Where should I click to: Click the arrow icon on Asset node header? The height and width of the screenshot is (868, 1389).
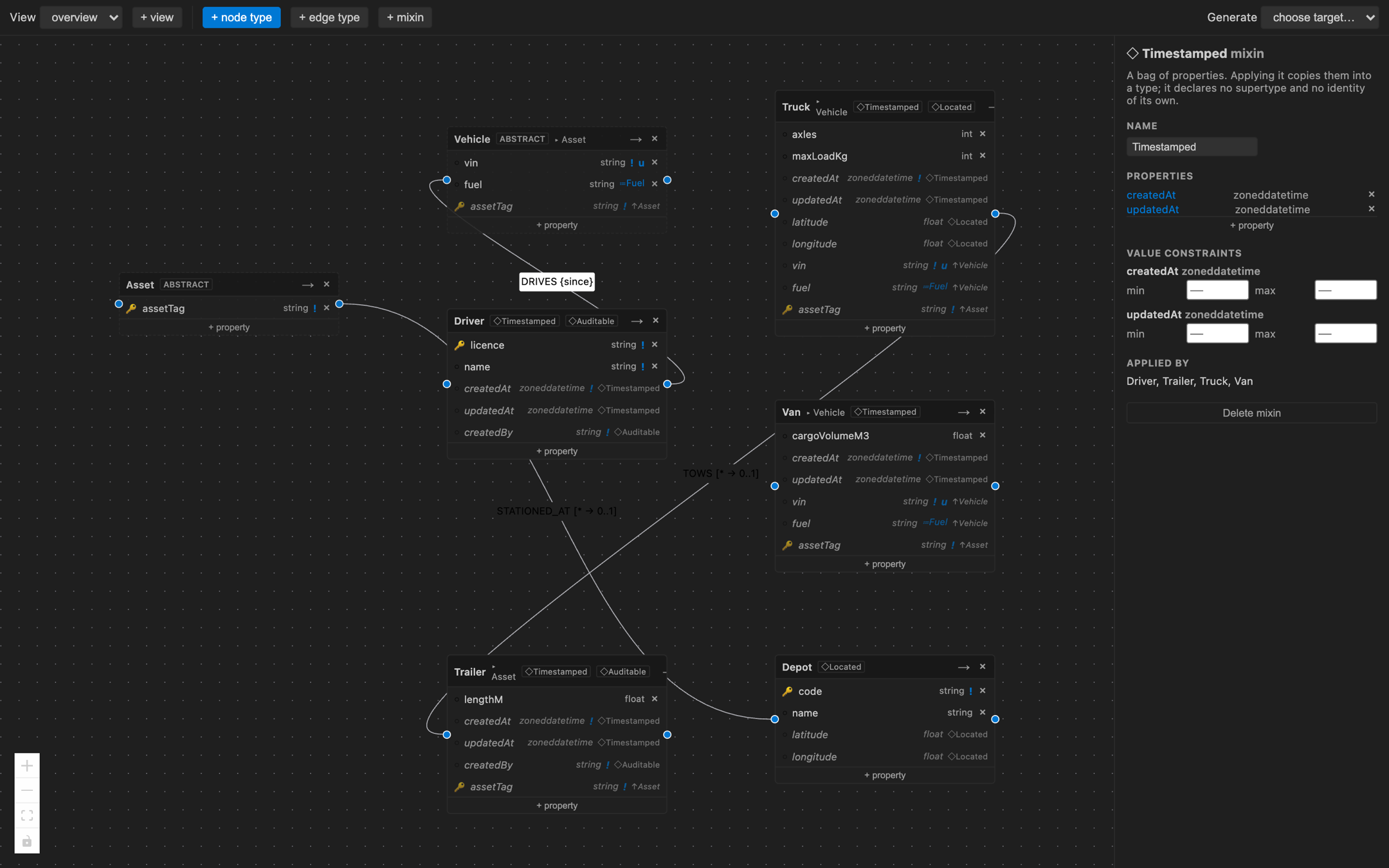click(308, 284)
